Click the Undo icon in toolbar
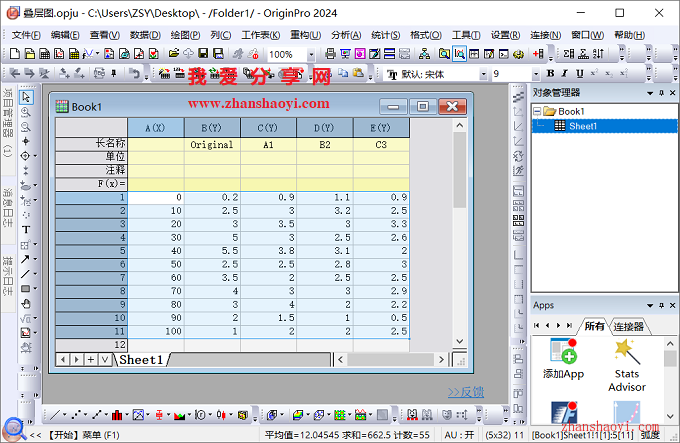Screen dimensions: 680x443 point(135,73)
